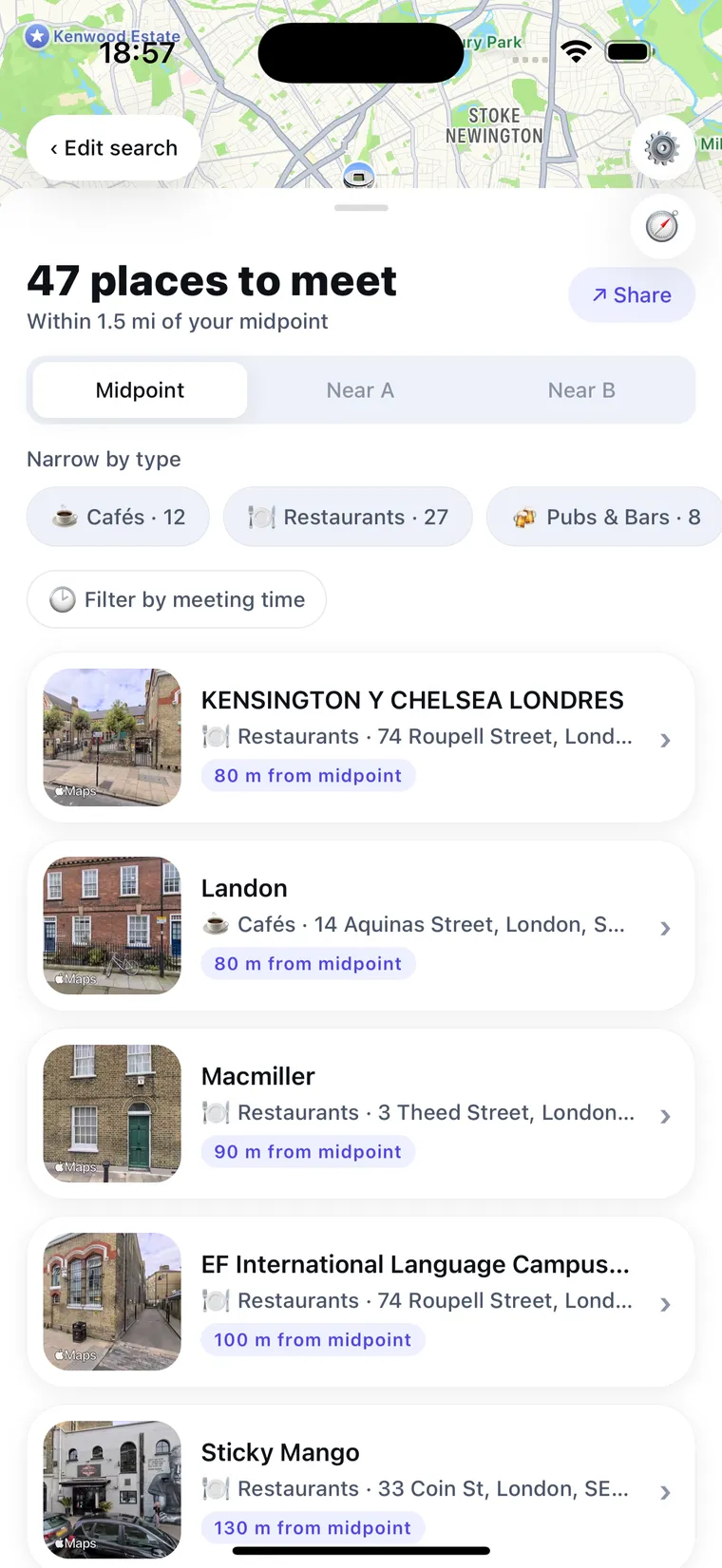Tap the Landon street photo

pyautogui.click(x=112, y=925)
